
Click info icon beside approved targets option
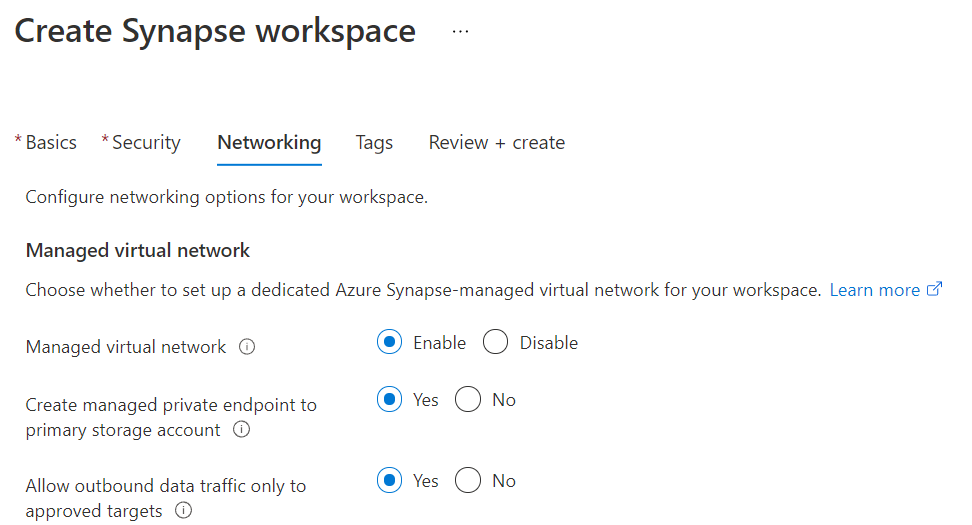pyautogui.click(x=183, y=511)
